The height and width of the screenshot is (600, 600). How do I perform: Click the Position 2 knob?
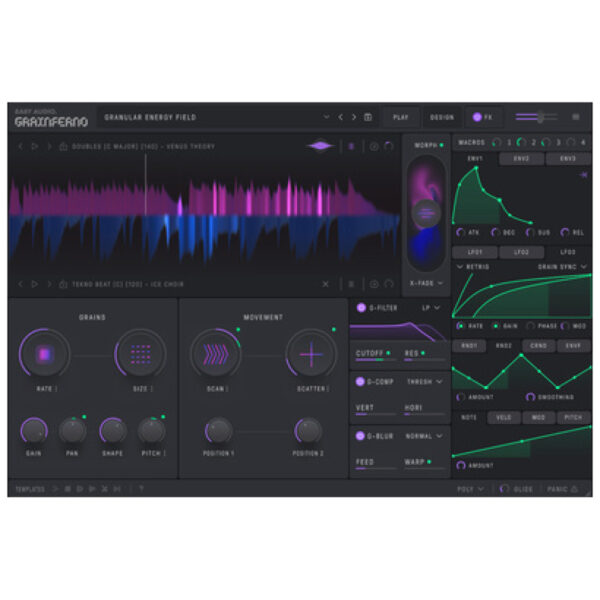coord(308,431)
